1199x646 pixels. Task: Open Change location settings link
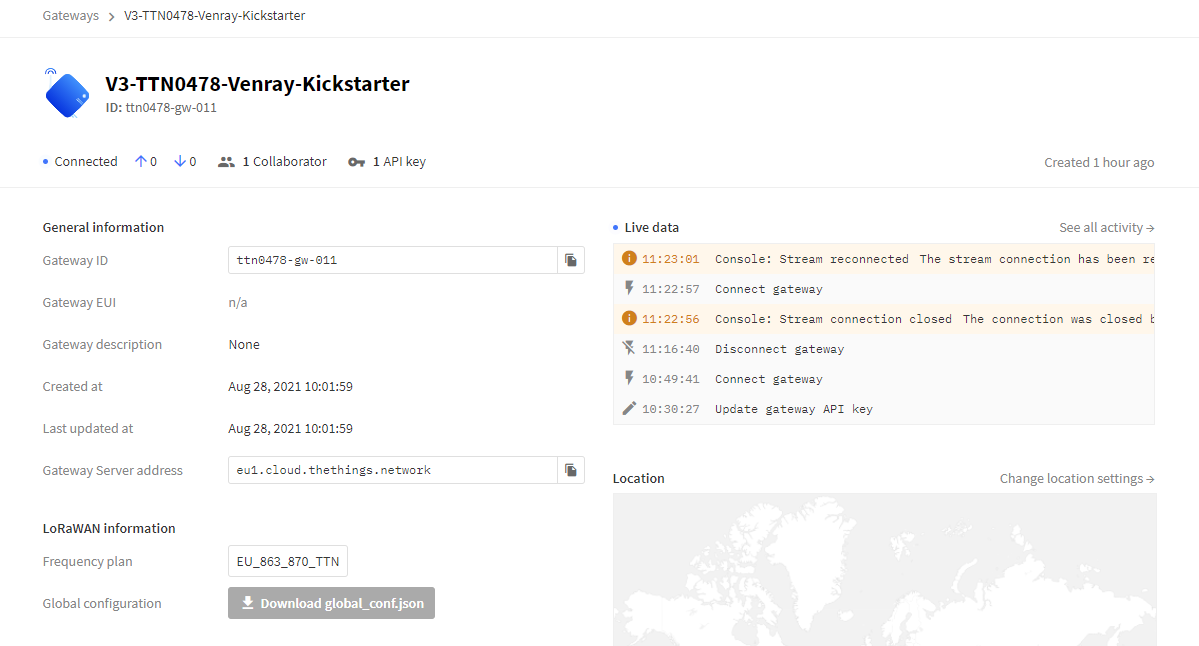pyautogui.click(x=1077, y=479)
